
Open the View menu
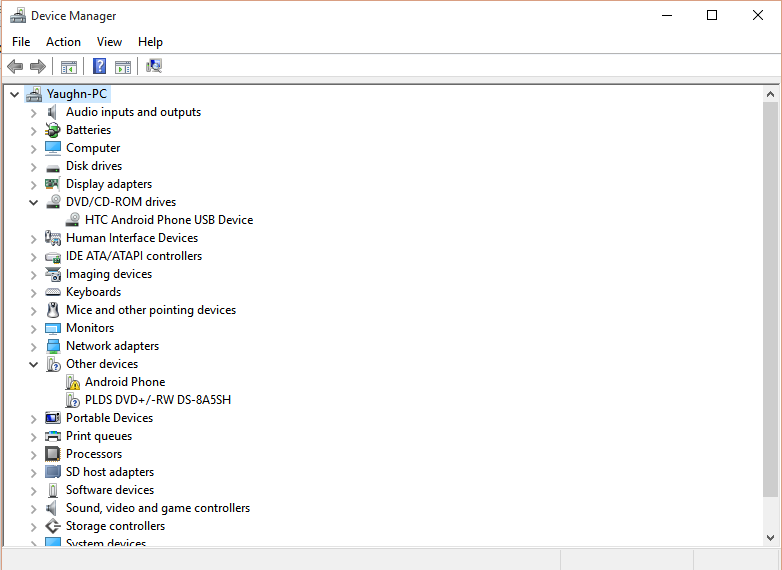109,42
